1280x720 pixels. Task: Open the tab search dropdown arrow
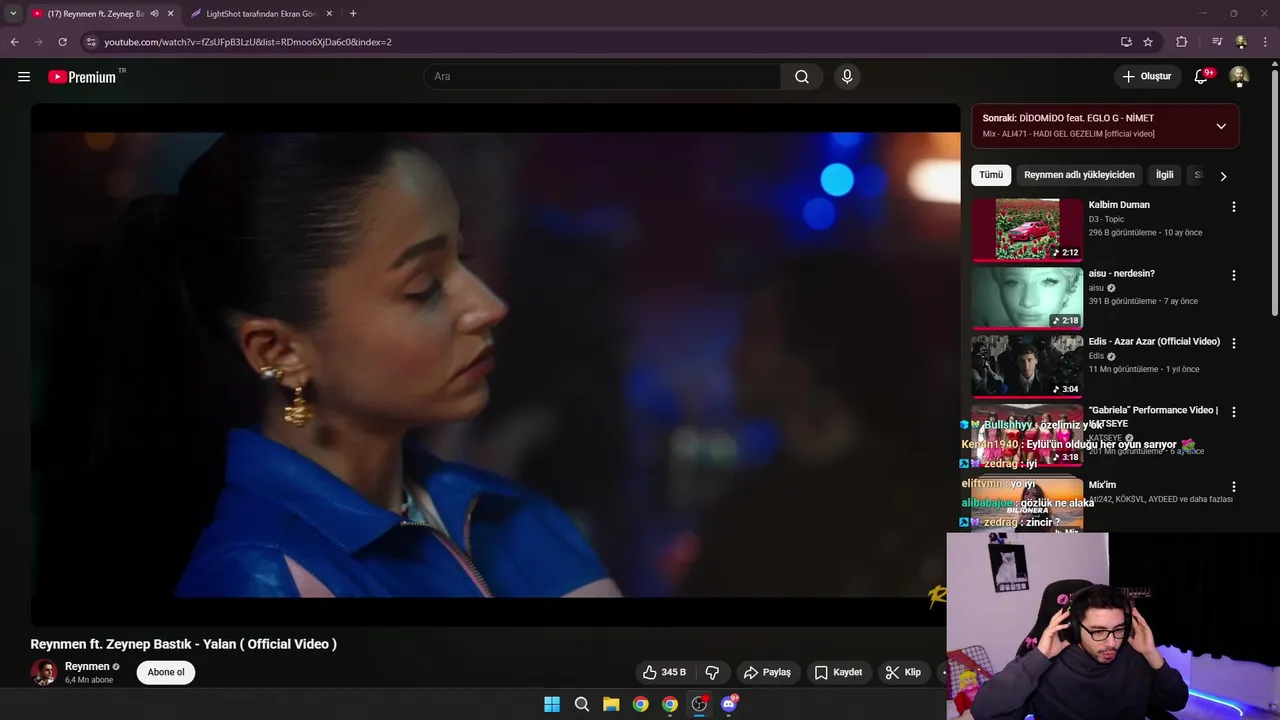pyautogui.click(x=13, y=14)
